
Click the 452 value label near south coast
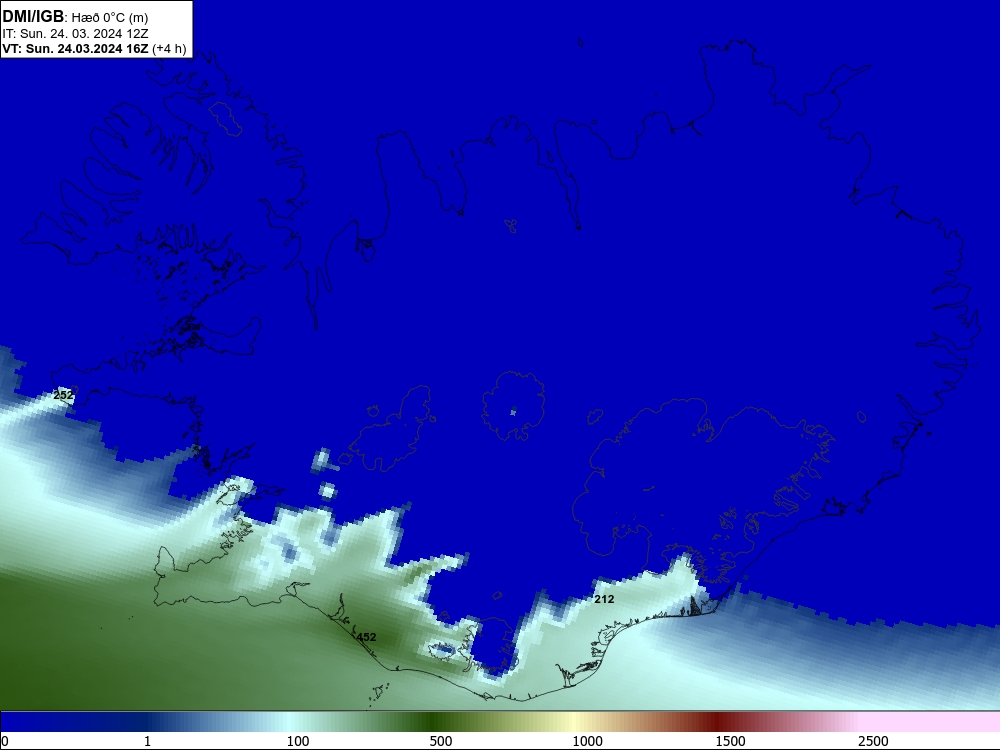[x=366, y=637]
